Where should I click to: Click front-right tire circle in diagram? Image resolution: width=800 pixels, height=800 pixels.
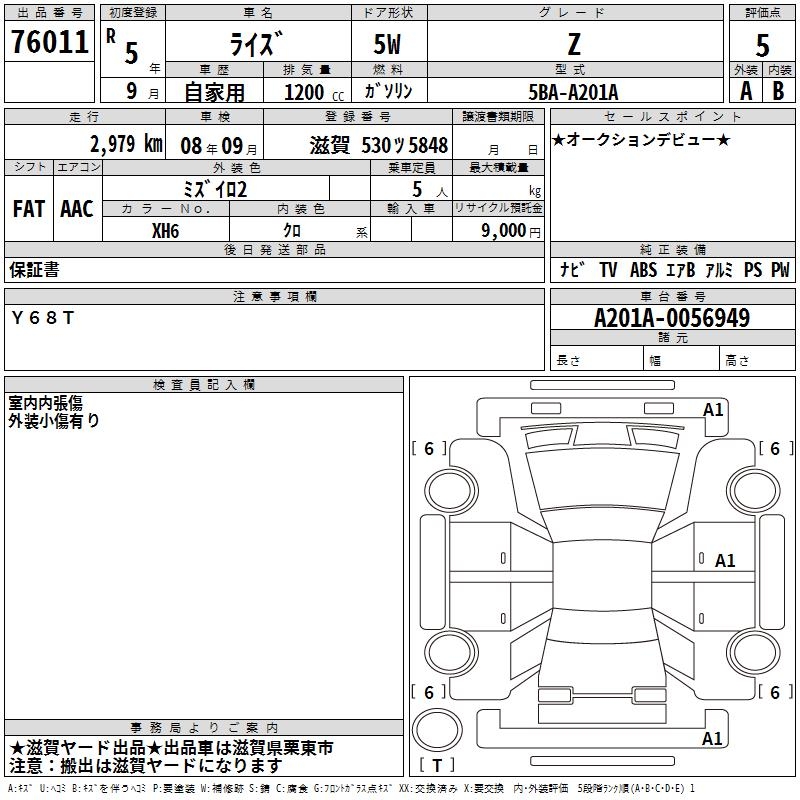[x=754, y=492]
